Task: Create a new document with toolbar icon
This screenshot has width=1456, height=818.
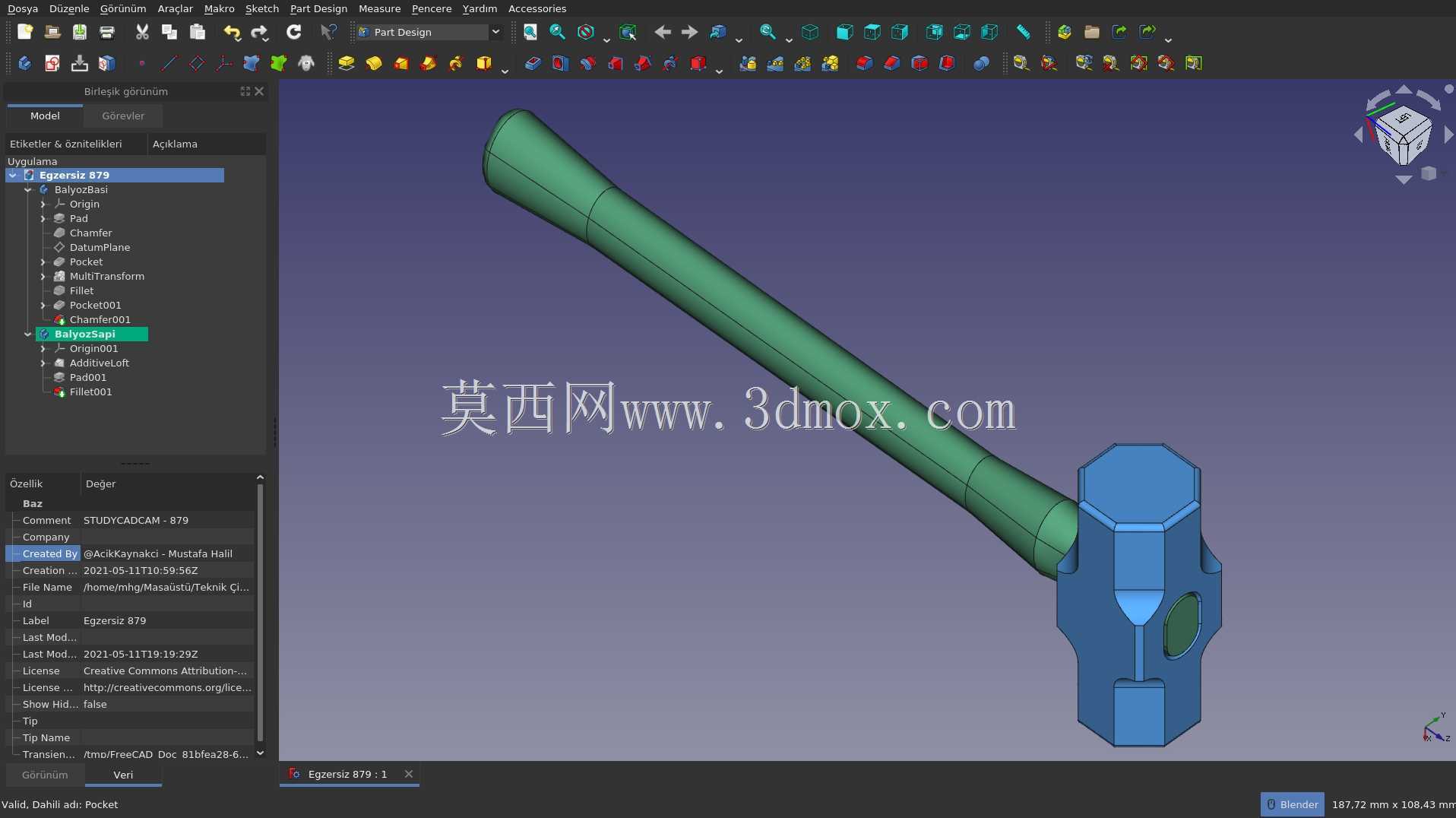Action: pos(25,32)
